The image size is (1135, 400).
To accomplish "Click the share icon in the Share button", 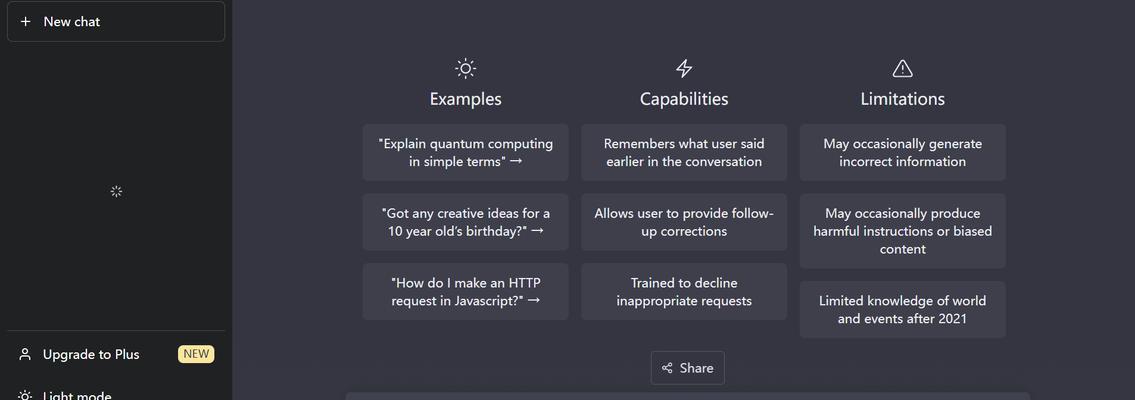I will tap(667, 368).
